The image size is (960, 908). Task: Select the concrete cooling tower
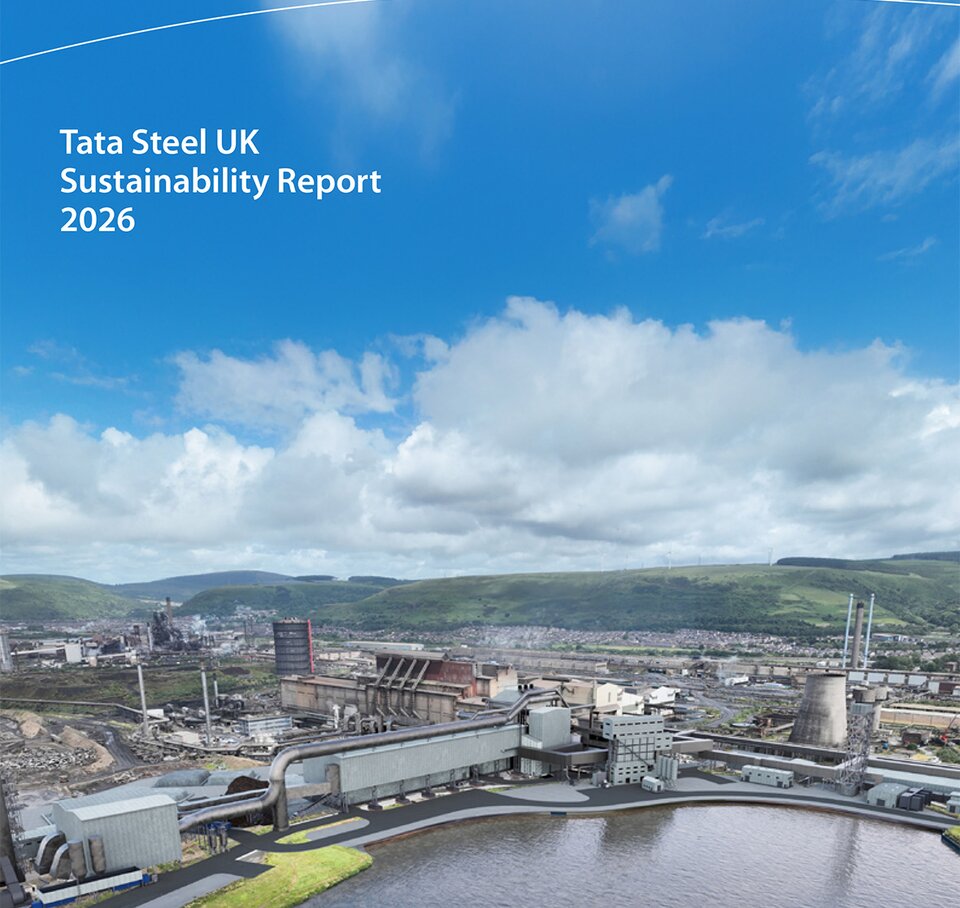[820, 708]
